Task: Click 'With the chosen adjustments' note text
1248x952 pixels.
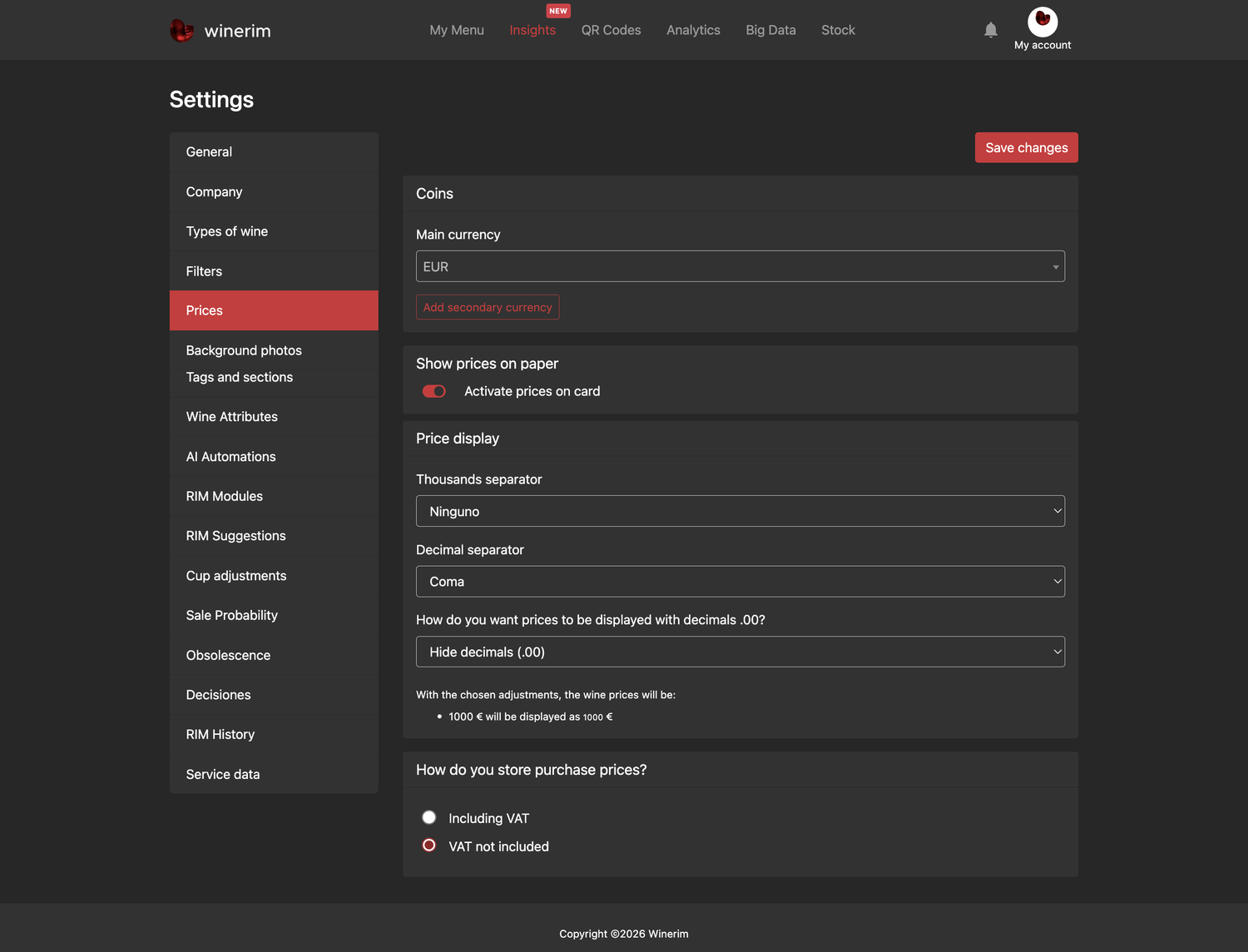Action: pyautogui.click(x=546, y=695)
